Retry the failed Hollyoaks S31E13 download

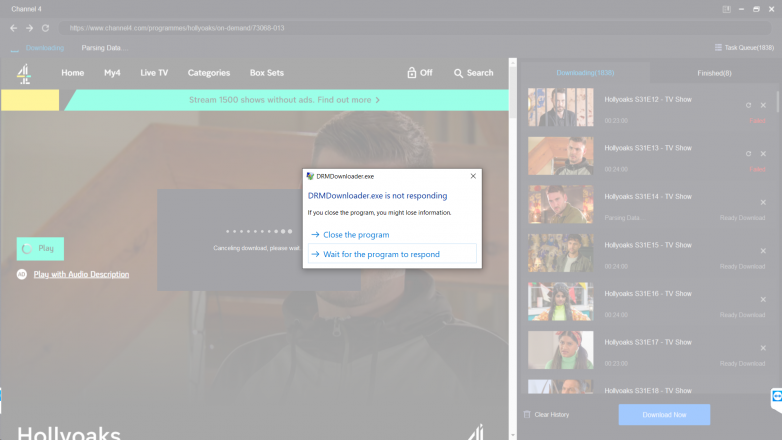coord(748,154)
